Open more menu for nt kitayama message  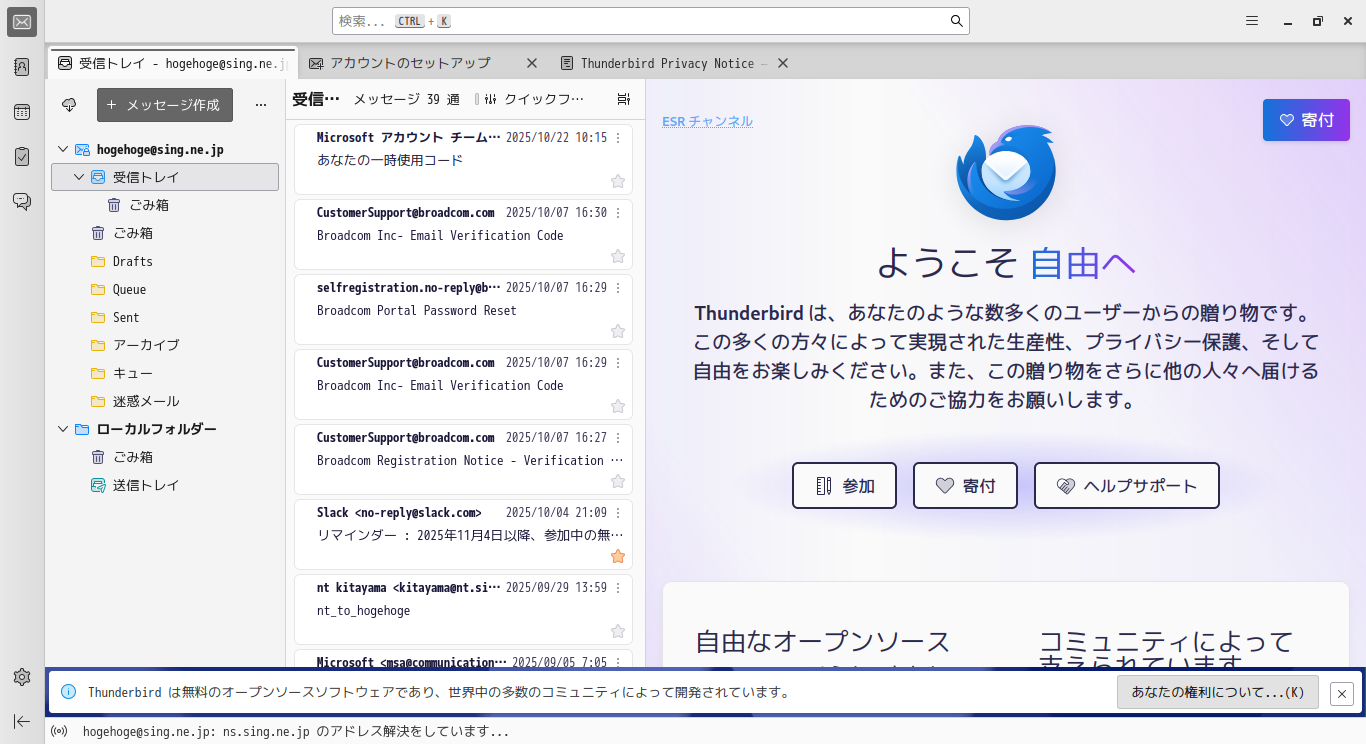(x=618, y=587)
